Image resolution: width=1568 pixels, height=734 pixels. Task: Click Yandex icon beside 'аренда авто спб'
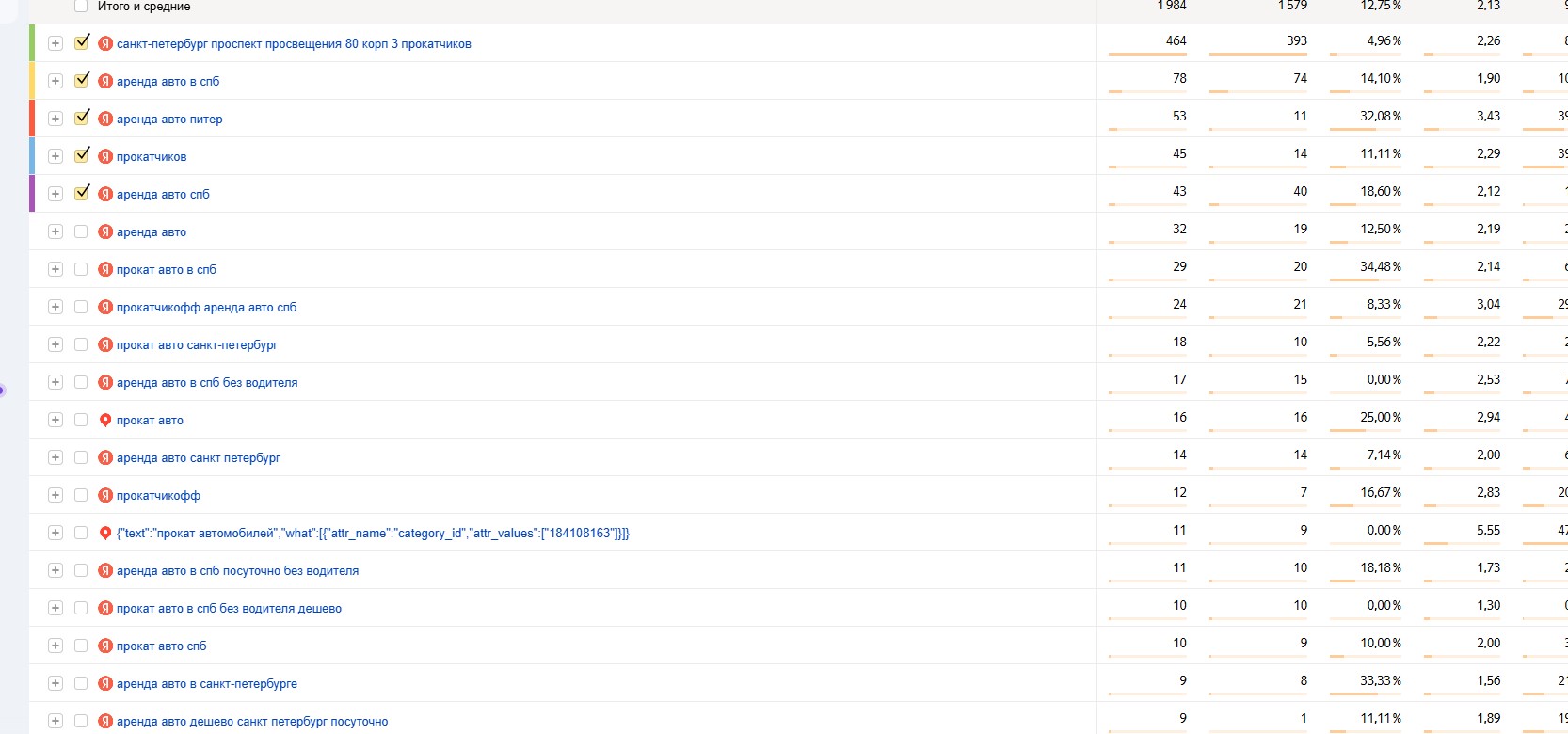click(x=105, y=194)
